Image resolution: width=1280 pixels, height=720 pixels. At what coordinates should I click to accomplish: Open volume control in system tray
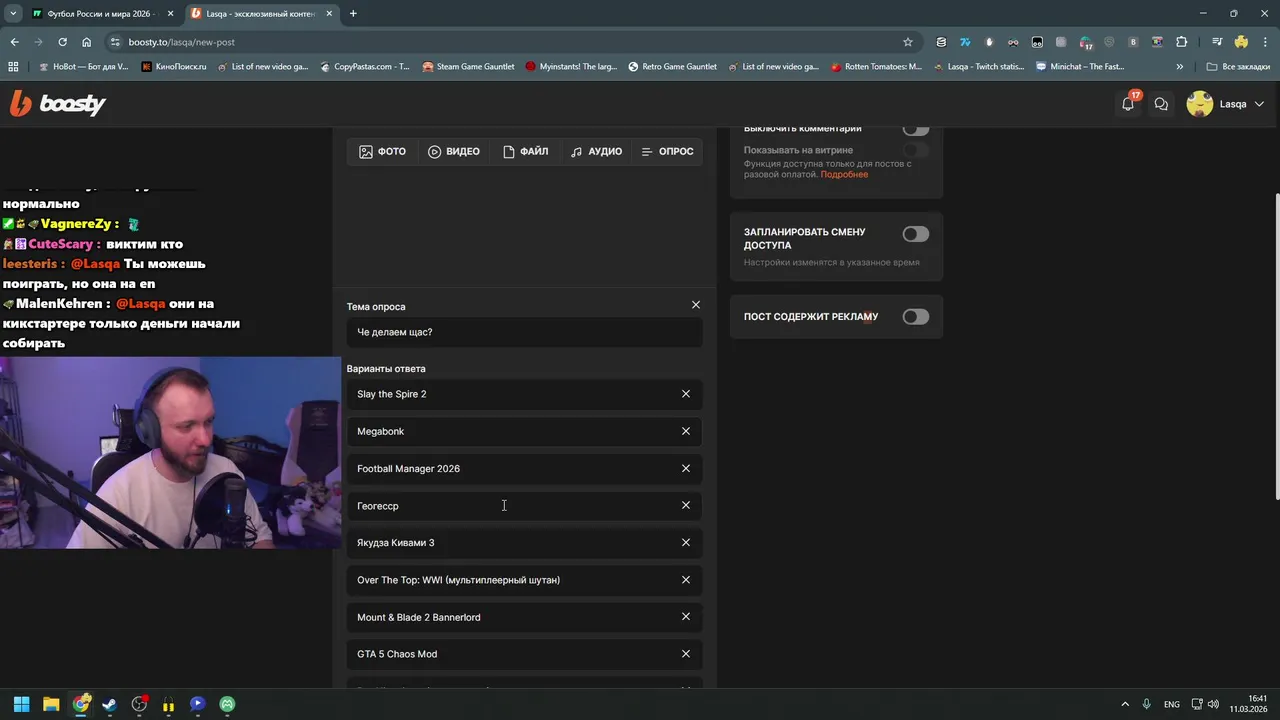pyautogui.click(x=1213, y=704)
